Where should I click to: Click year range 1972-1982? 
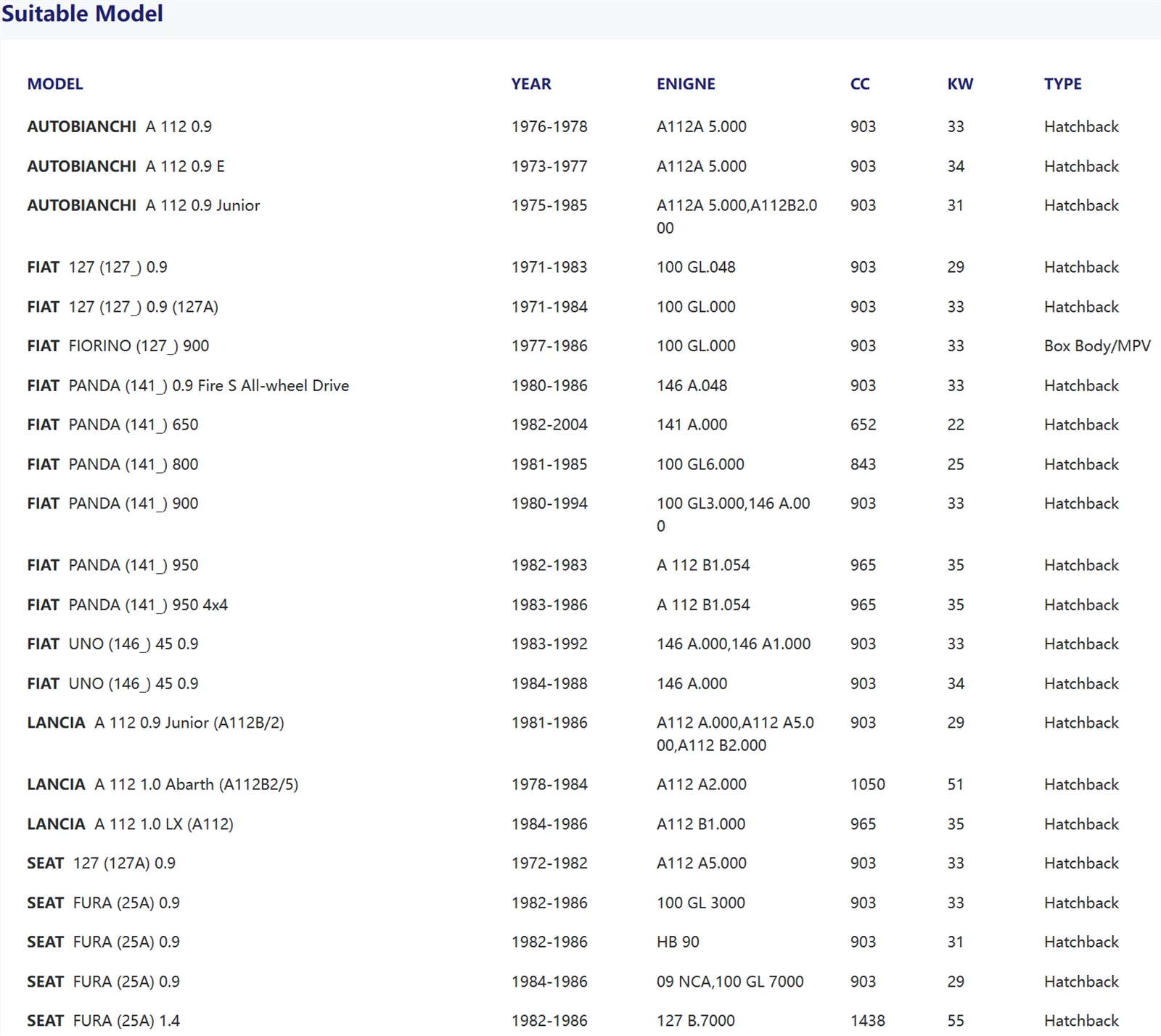pos(549,863)
